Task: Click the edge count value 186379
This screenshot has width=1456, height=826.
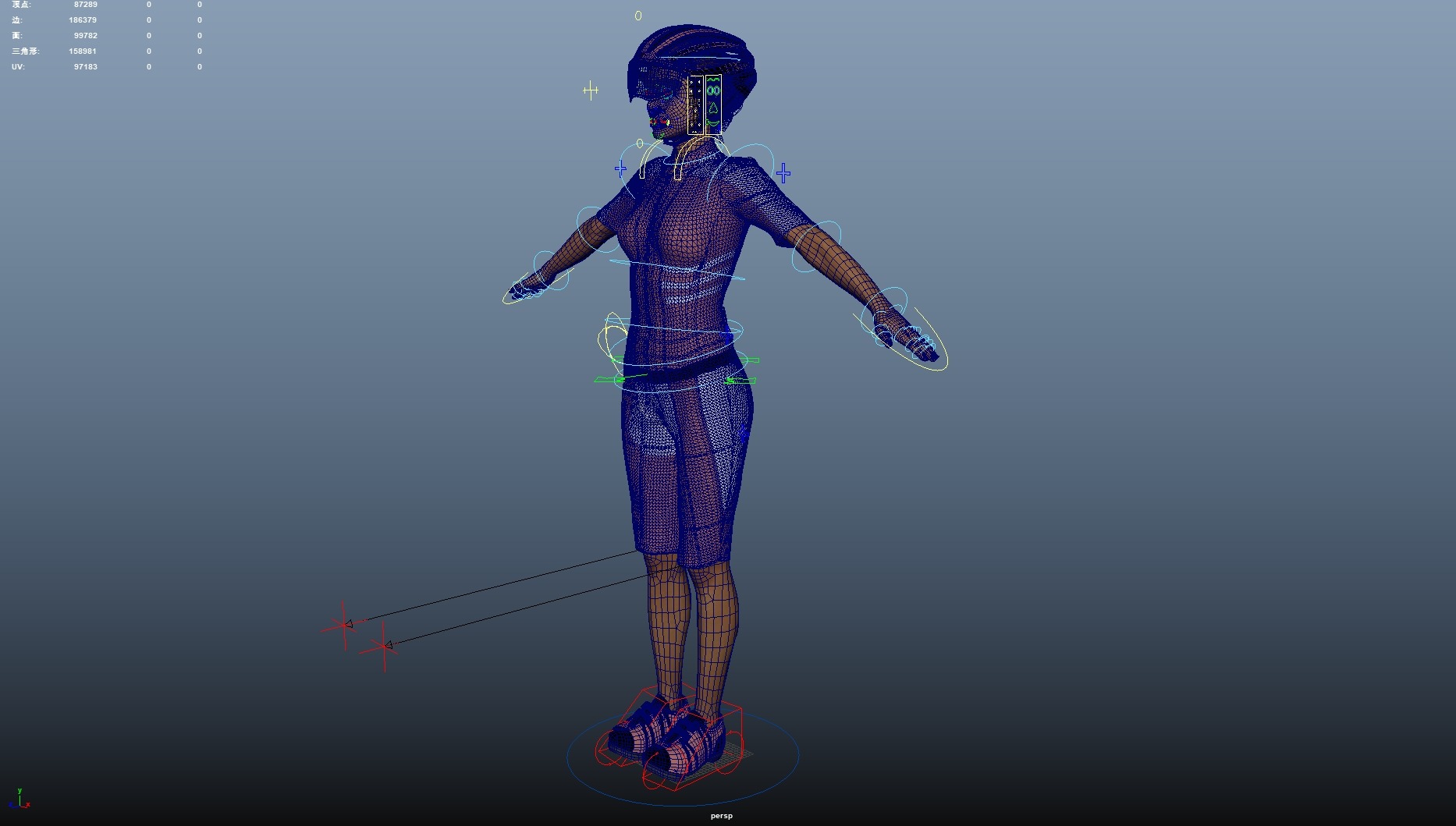Action: [83, 20]
